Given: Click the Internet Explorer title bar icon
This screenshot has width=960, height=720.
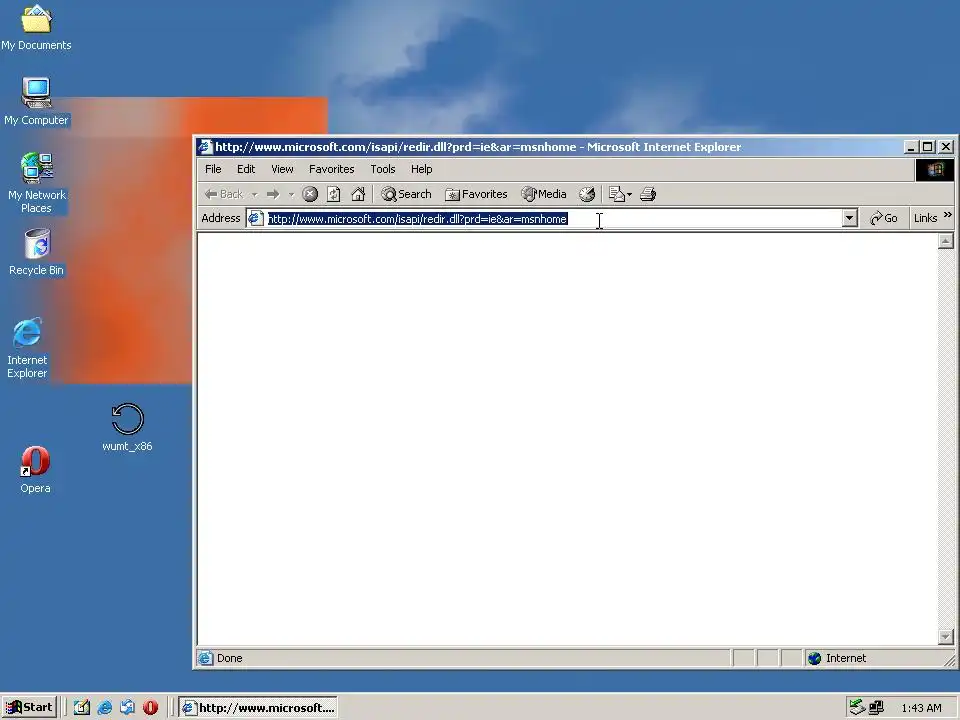Looking at the screenshot, I should click(x=205, y=147).
